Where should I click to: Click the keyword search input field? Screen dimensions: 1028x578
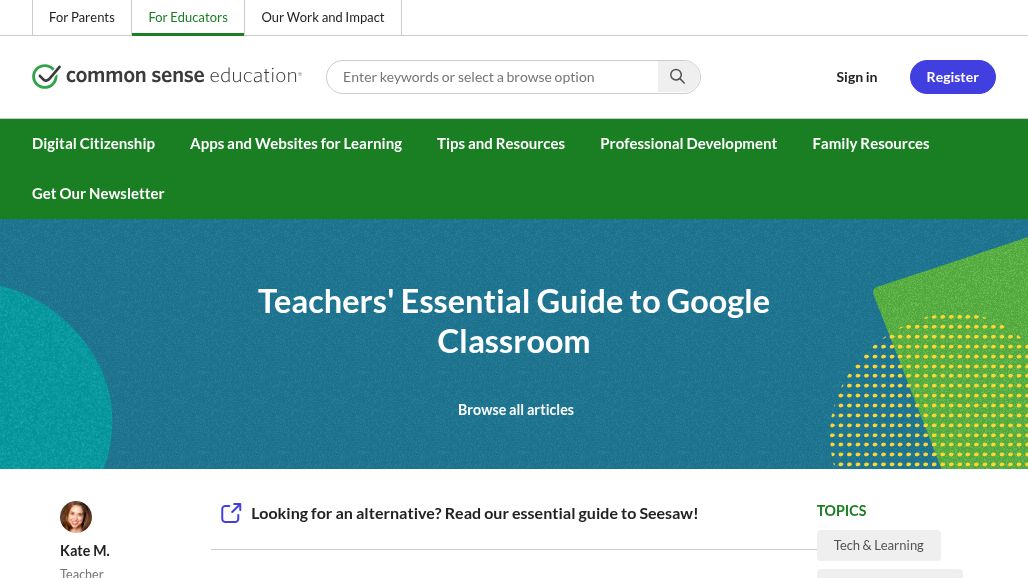click(x=492, y=77)
